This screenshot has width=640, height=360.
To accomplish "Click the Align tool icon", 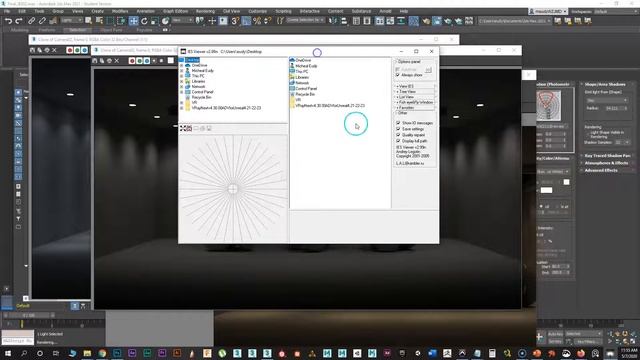I will [344, 21].
